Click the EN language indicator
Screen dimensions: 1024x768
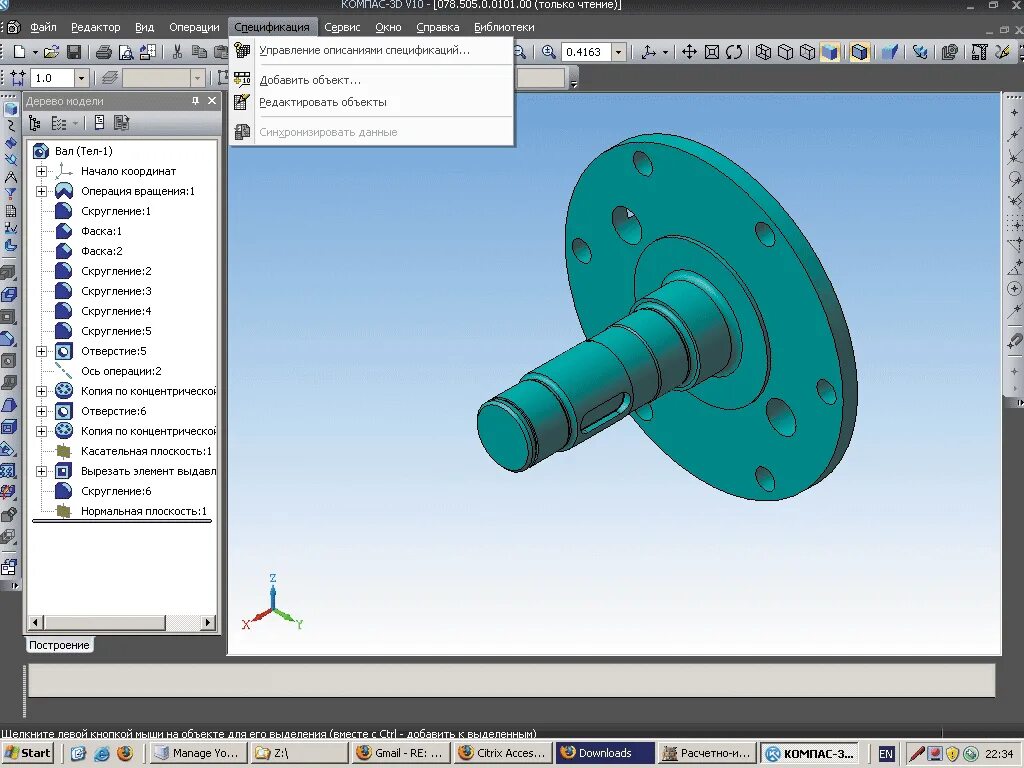tap(886, 754)
